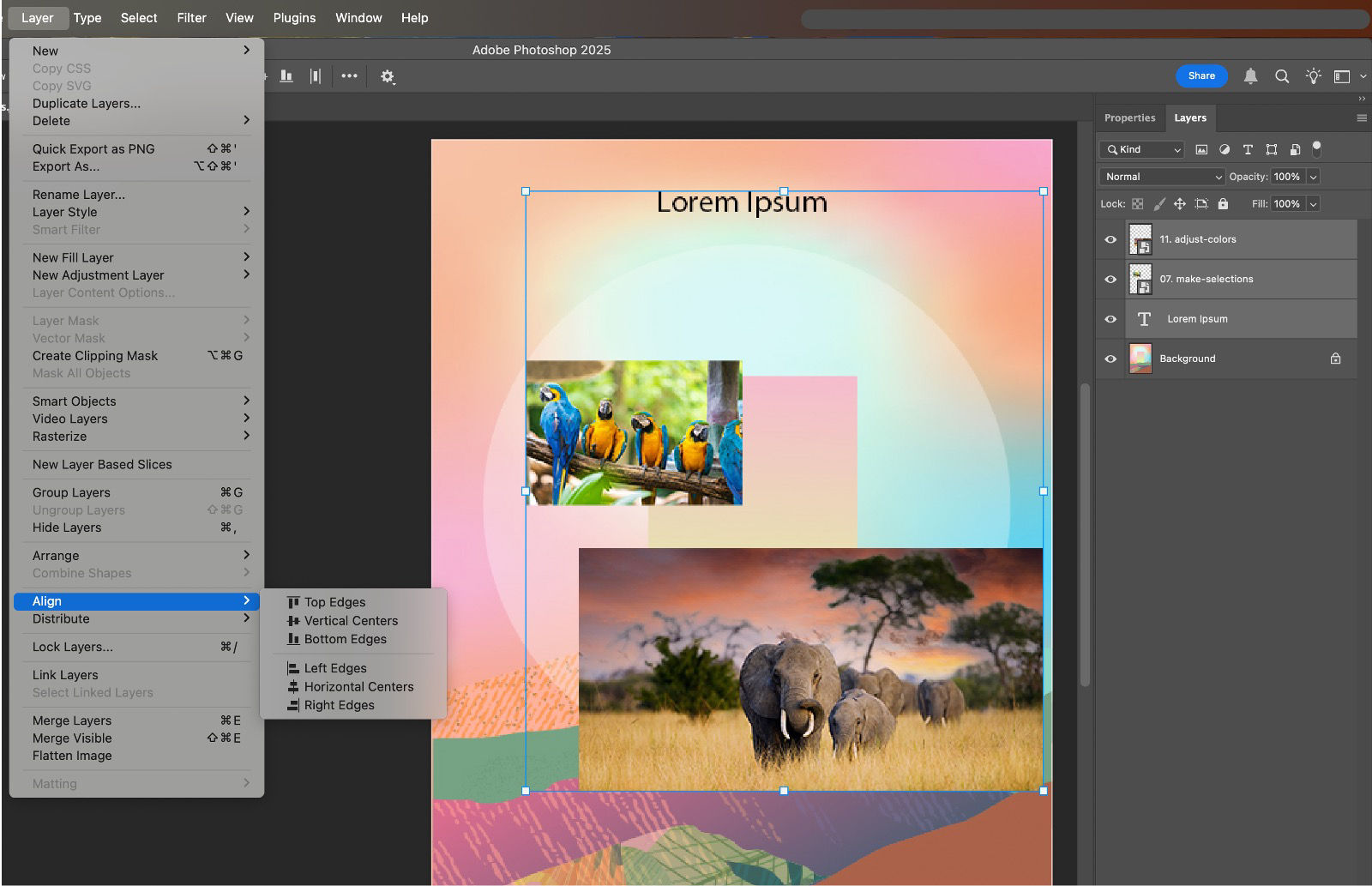Click the lock all icon for the layer
The image size is (1372, 886).
pos(1223,204)
